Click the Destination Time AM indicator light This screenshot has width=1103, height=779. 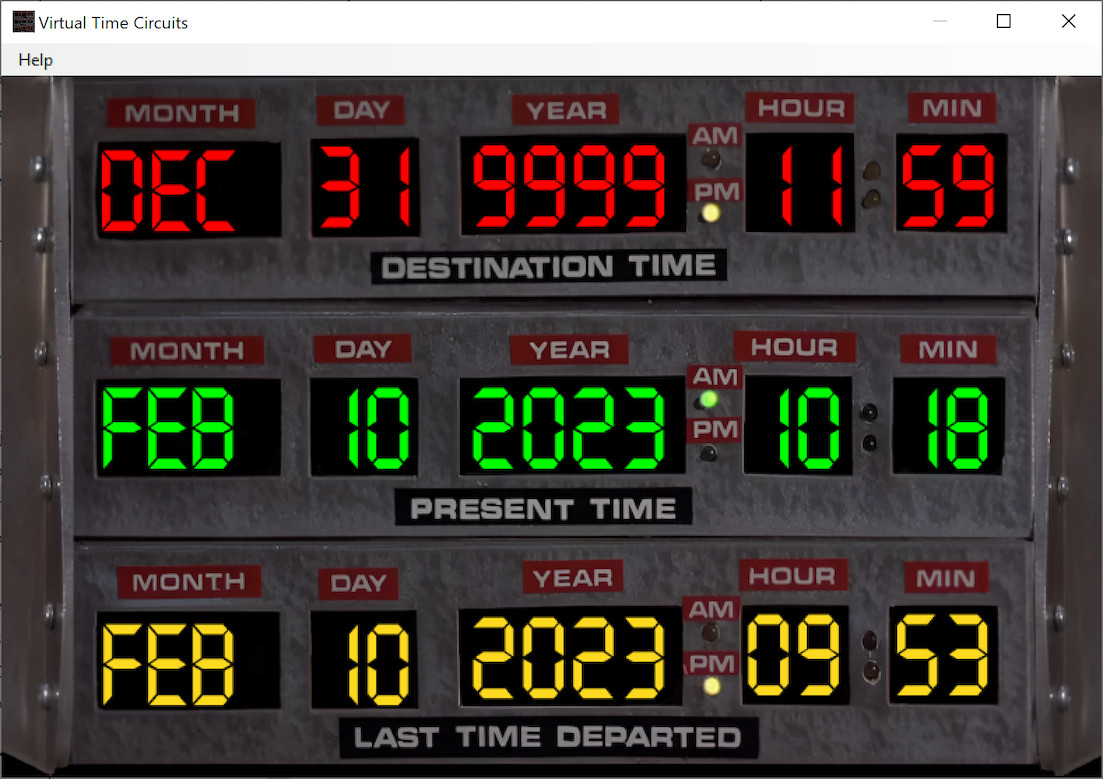coord(711,160)
